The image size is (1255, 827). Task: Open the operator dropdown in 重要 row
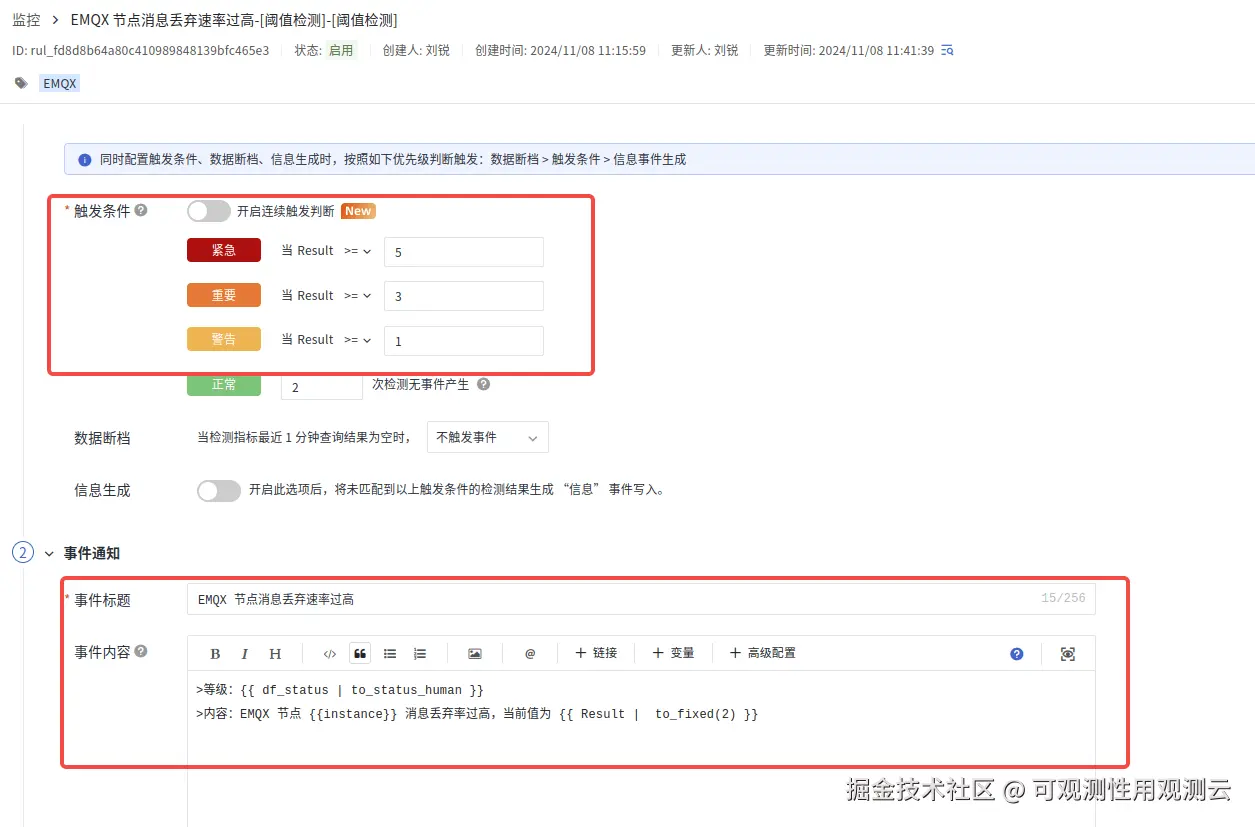tap(357, 296)
